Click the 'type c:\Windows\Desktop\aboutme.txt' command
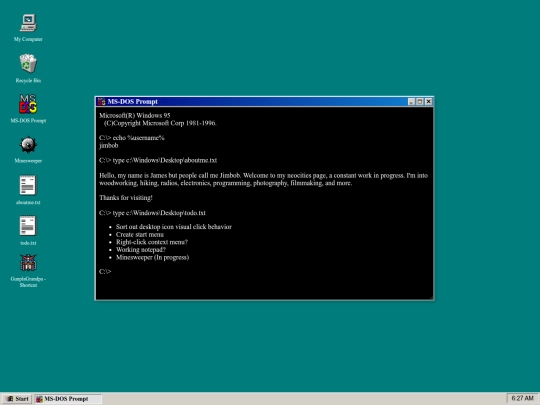The height and width of the screenshot is (405, 540). (158, 160)
